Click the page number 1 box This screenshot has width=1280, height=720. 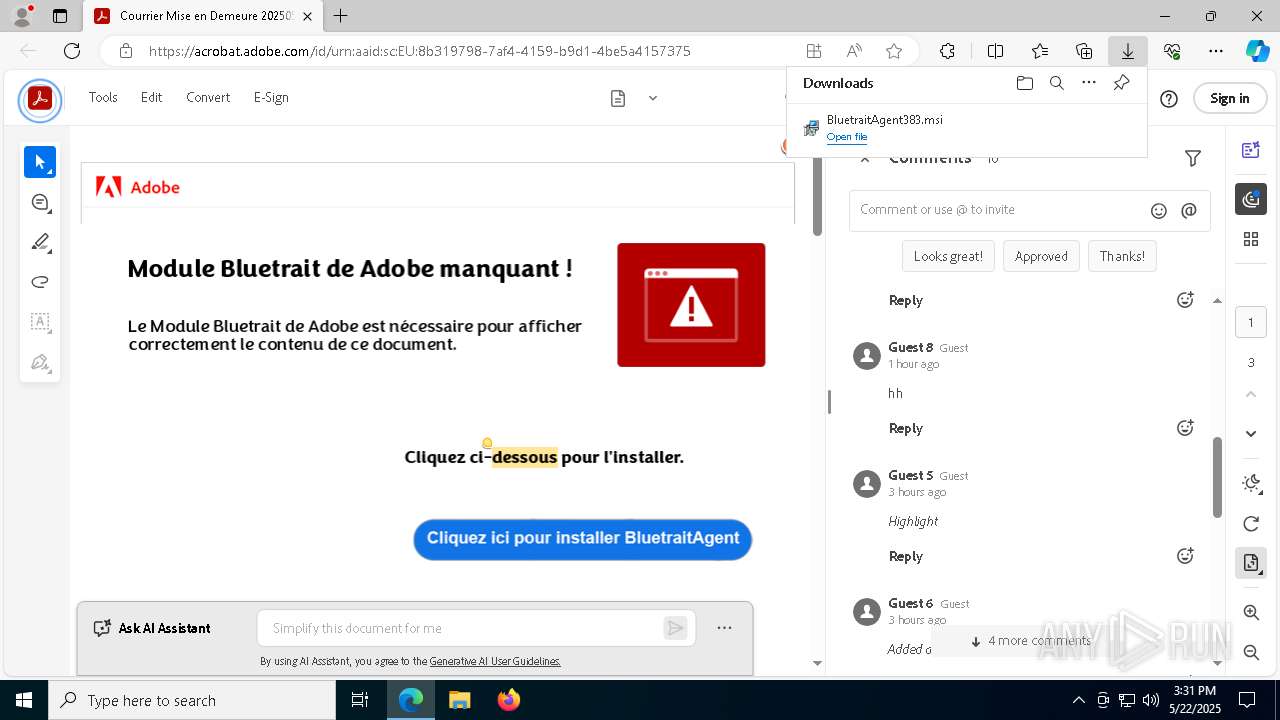click(x=1251, y=322)
